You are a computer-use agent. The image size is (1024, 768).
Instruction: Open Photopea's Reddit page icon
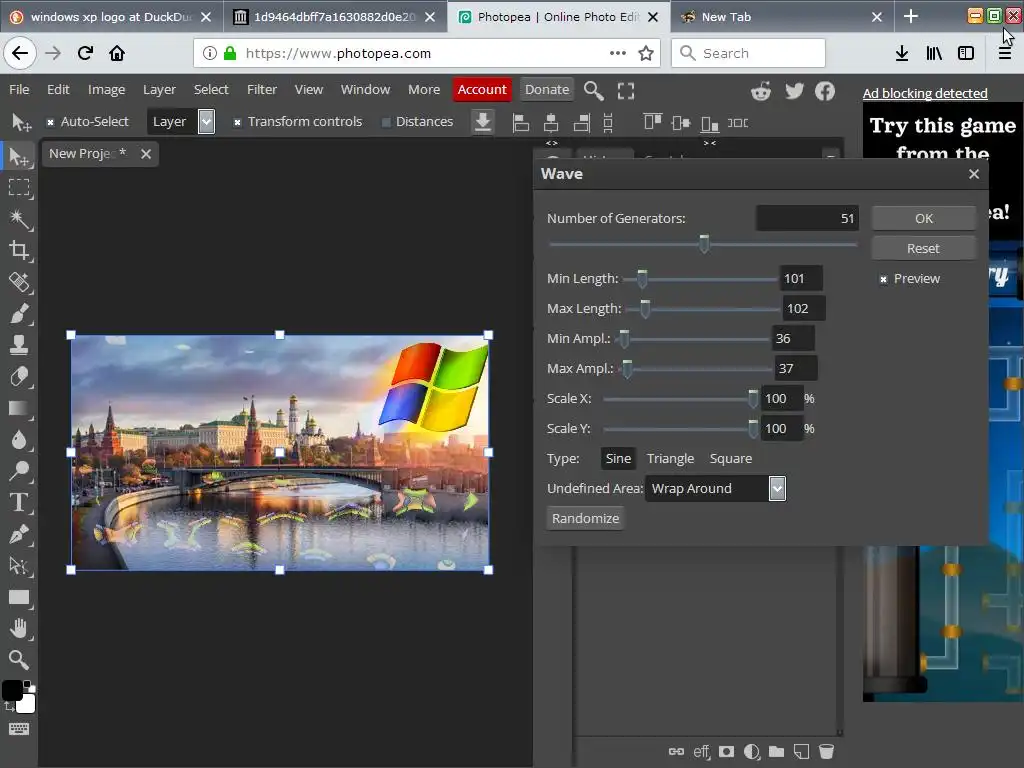(x=761, y=91)
